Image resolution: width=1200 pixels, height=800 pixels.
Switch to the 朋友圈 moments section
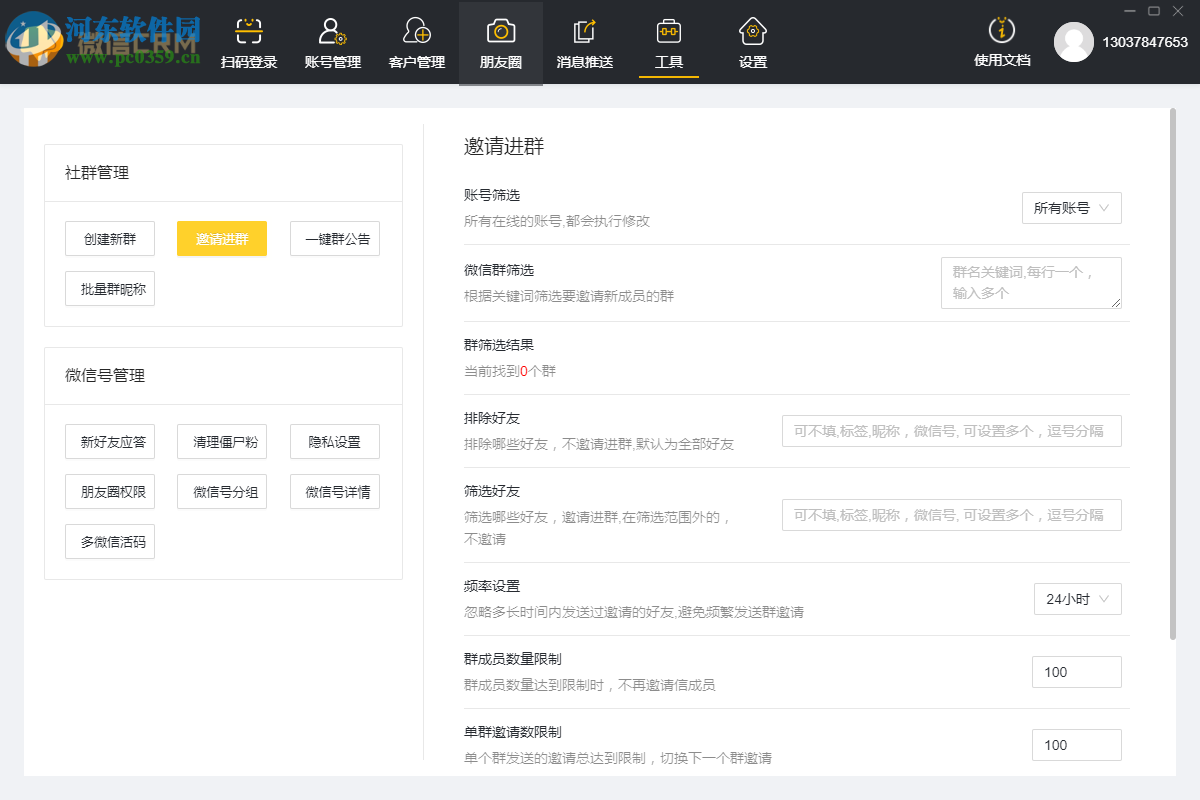point(500,43)
